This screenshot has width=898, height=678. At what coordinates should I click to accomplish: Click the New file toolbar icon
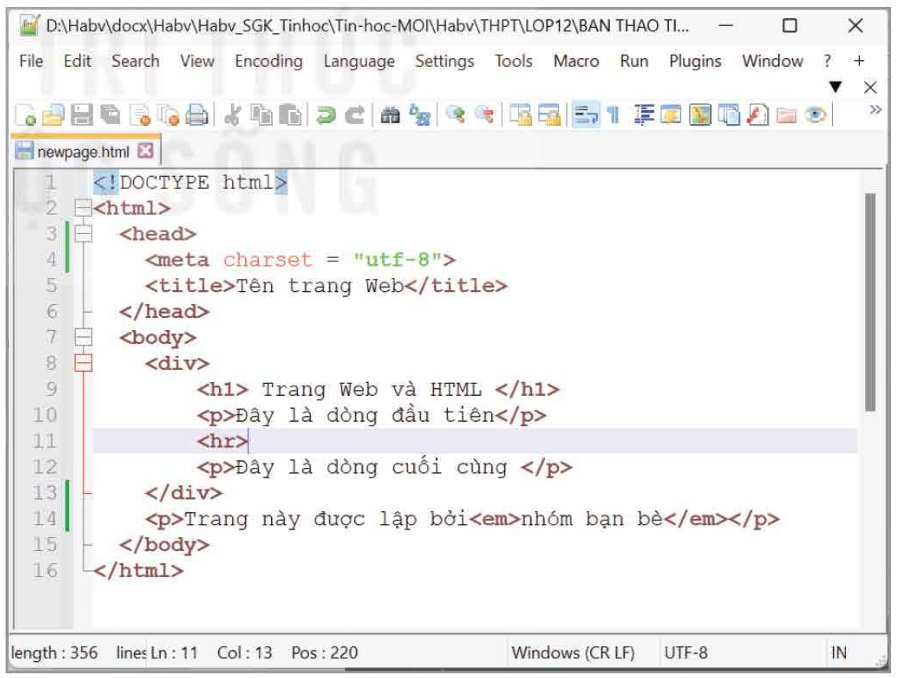(20, 115)
